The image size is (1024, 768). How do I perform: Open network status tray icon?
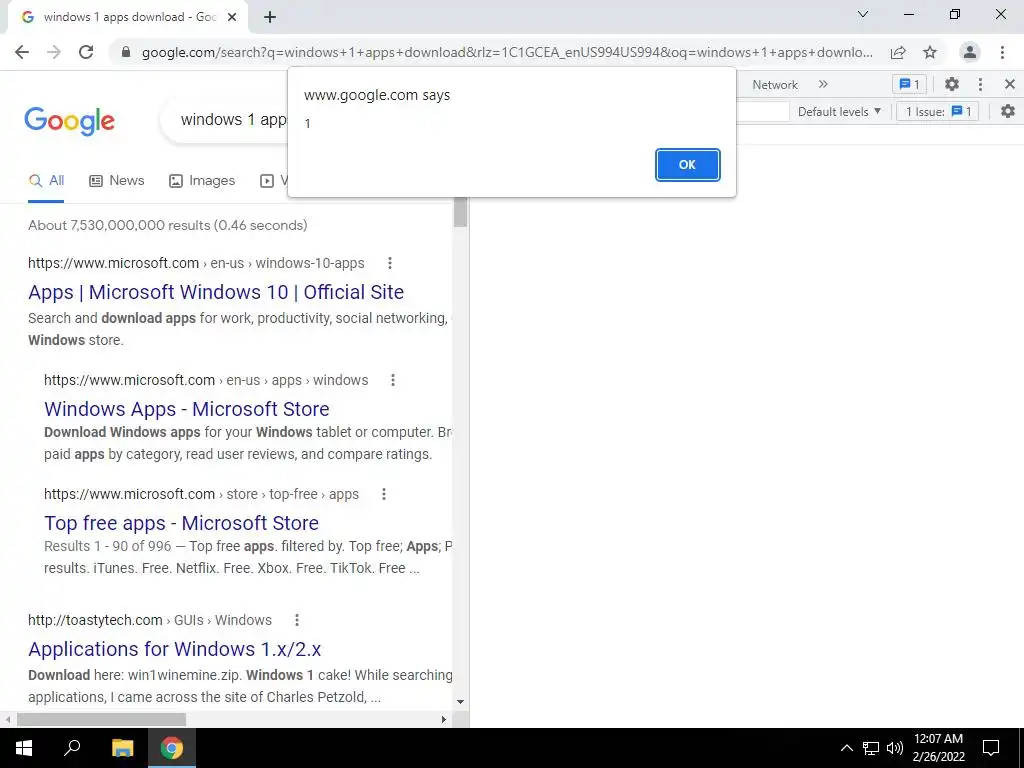tap(871, 748)
